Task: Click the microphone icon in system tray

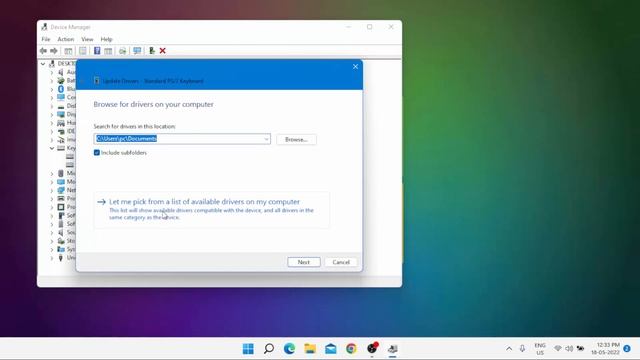Action: coord(522,348)
